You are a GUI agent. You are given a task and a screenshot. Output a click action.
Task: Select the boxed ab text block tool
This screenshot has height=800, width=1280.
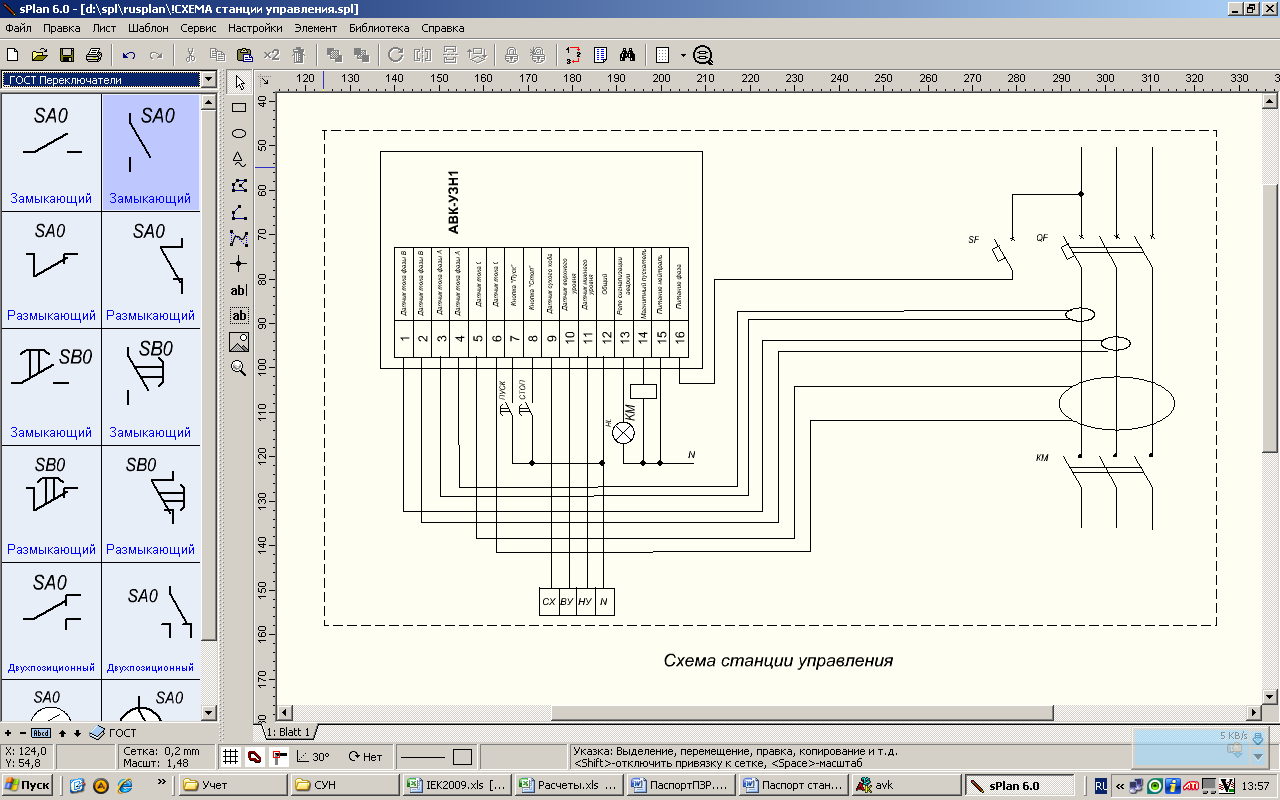click(239, 316)
